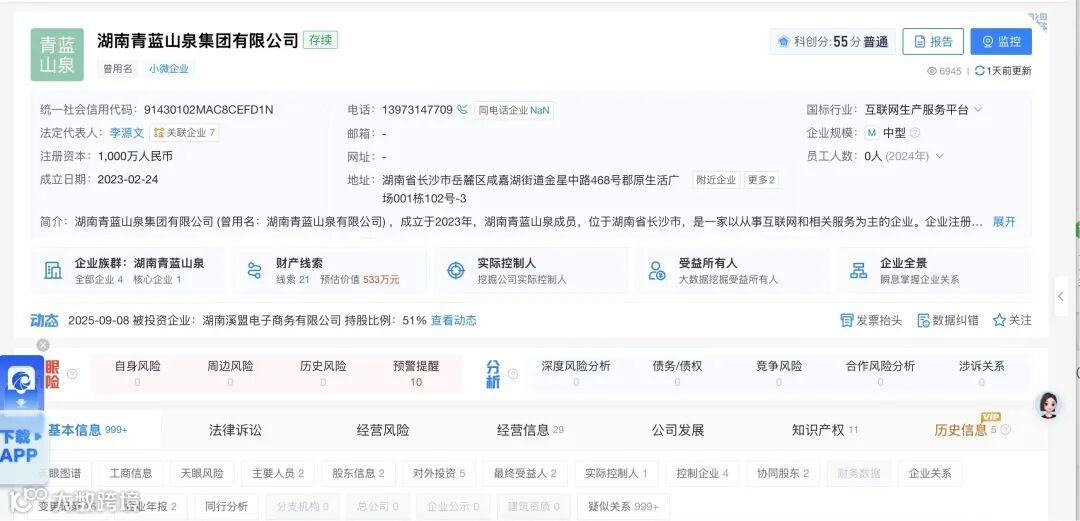Open 合作风险分析
The image size is (1080, 521).
click(880, 374)
